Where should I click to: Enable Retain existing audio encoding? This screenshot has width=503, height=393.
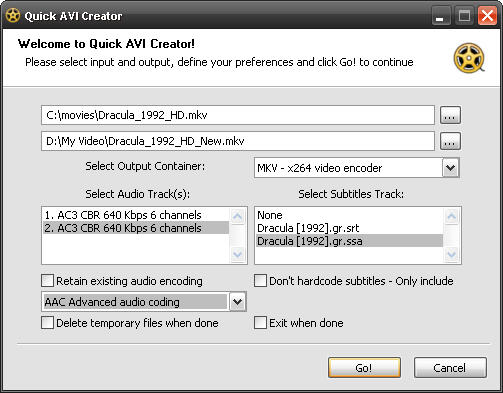pos(47,281)
